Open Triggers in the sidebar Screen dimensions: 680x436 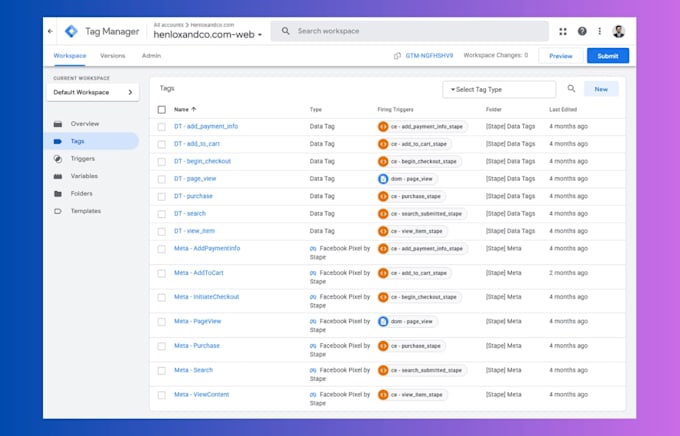83,158
